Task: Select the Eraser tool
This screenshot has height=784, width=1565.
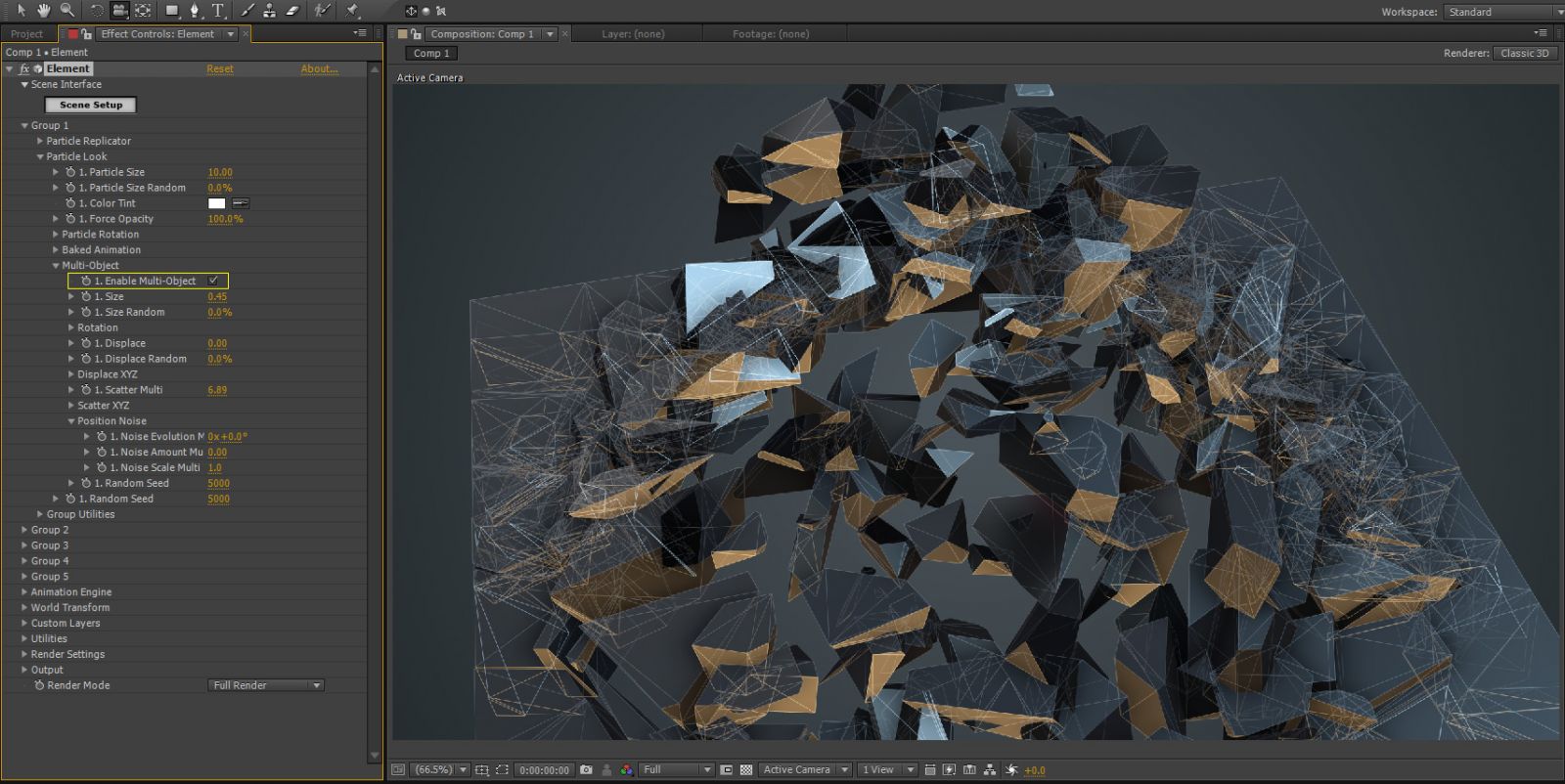Action: click(291, 11)
